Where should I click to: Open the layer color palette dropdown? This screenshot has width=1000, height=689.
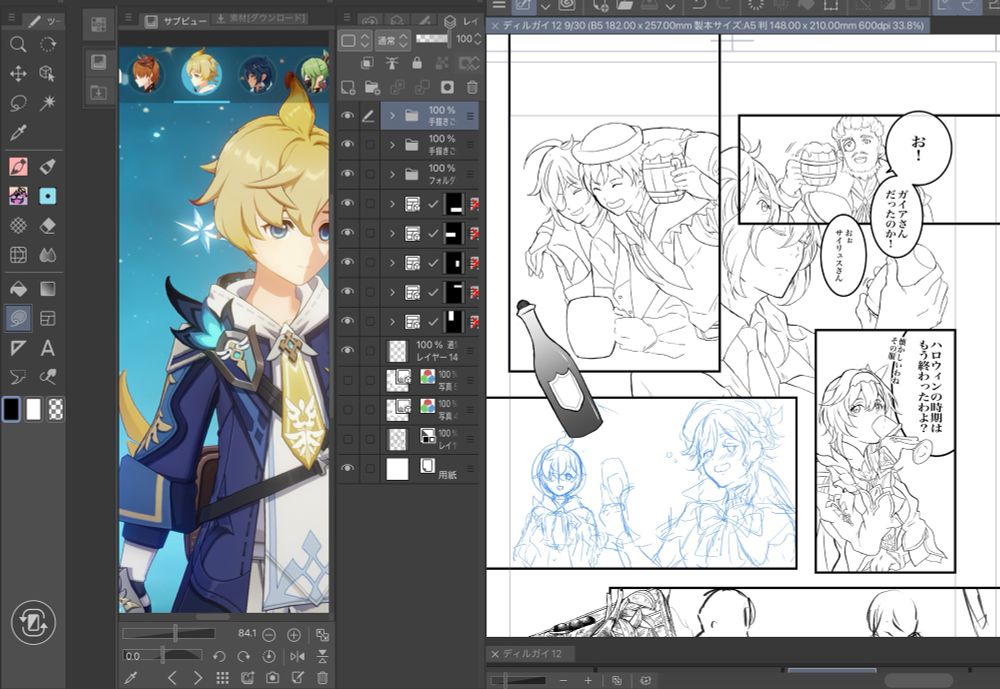pyautogui.click(x=355, y=41)
